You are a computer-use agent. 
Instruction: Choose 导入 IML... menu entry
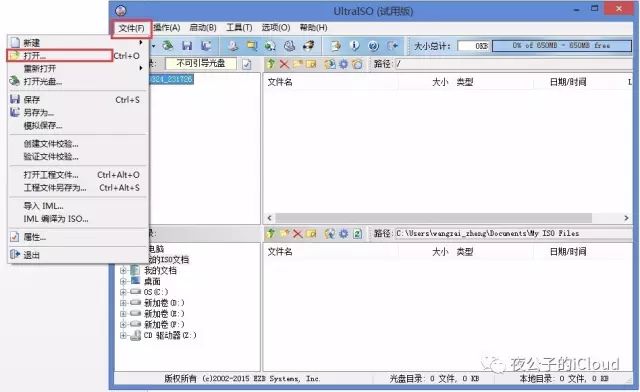[x=77, y=206]
